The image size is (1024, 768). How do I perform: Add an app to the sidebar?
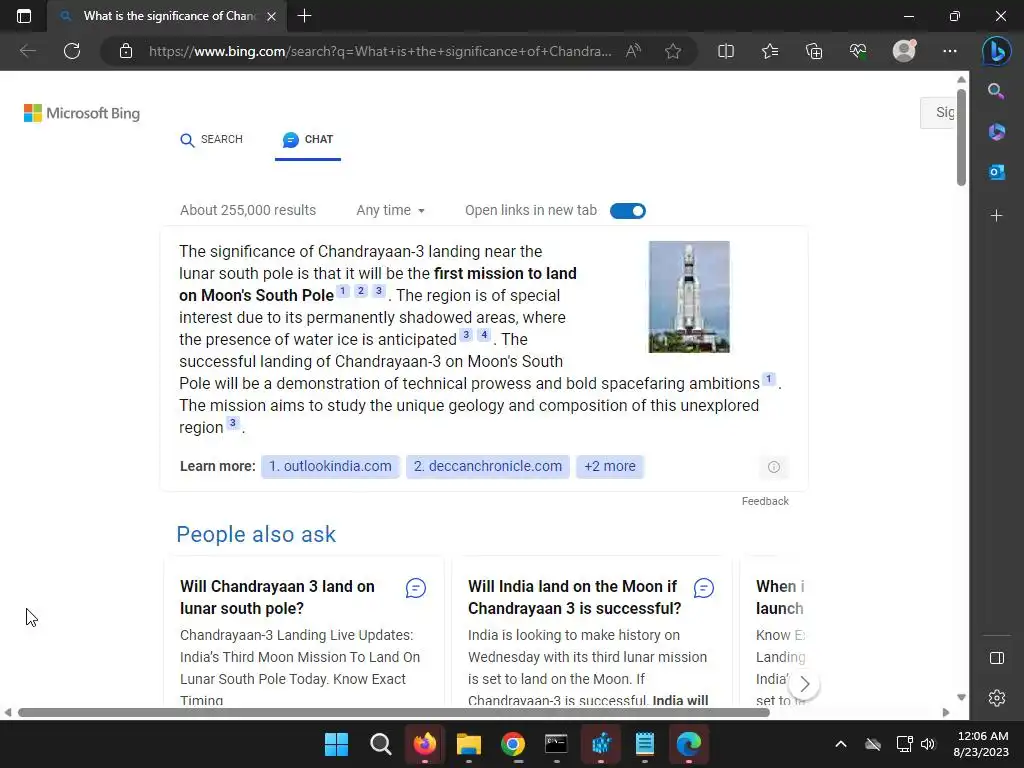[997, 216]
